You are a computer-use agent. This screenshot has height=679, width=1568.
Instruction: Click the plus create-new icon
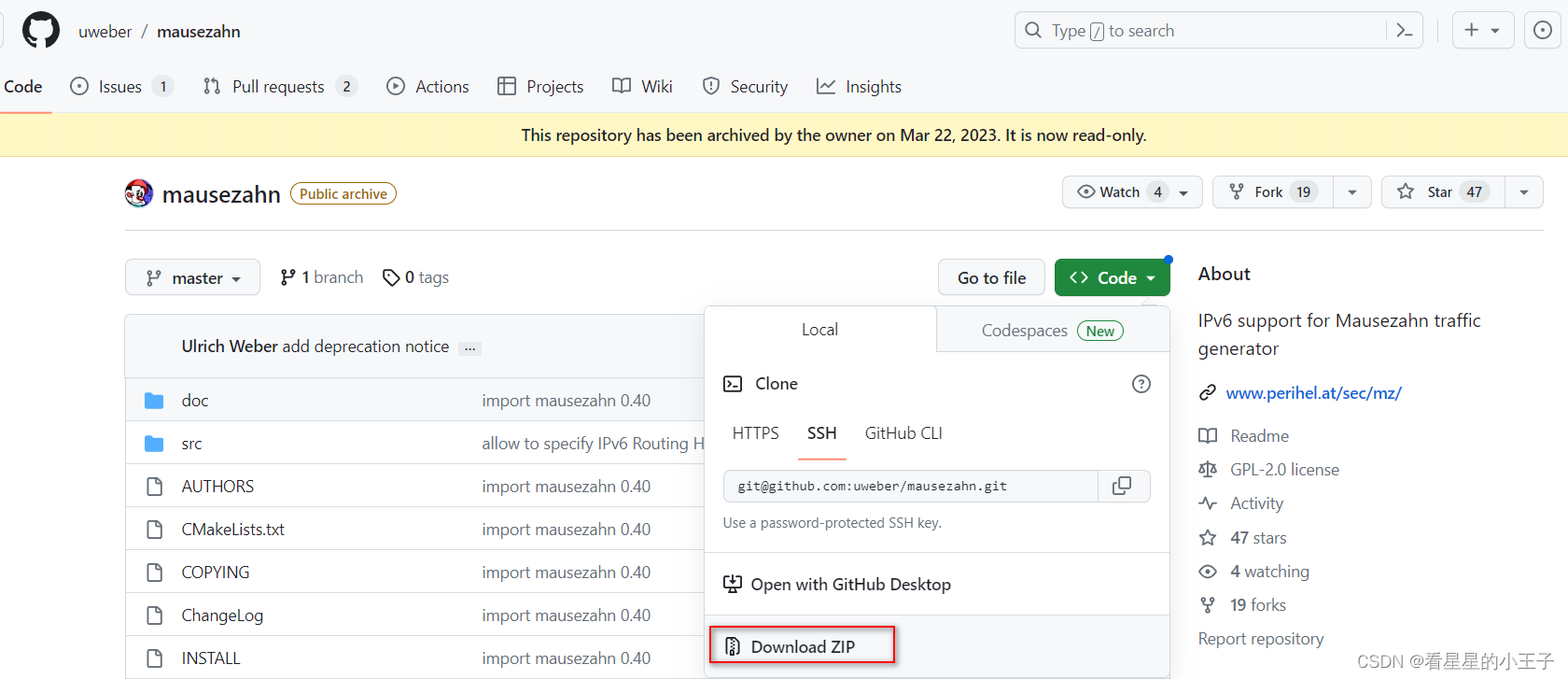click(1472, 30)
